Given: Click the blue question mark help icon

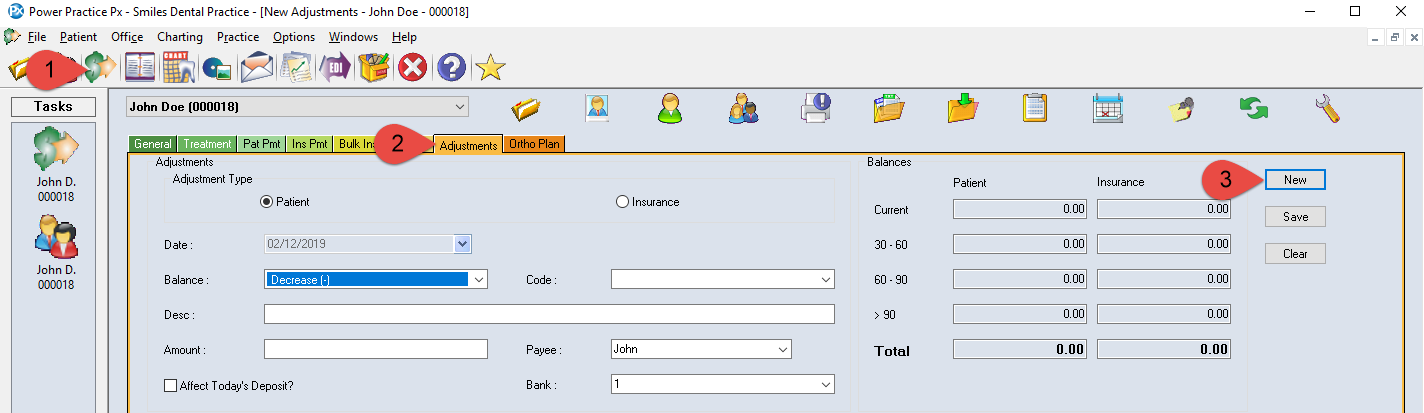Looking at the screenshot, I should point(451,68).
